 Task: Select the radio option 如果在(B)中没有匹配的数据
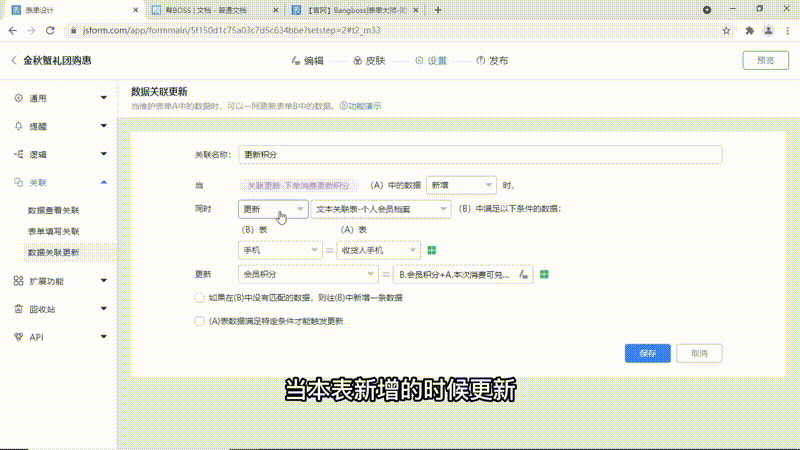199,298
